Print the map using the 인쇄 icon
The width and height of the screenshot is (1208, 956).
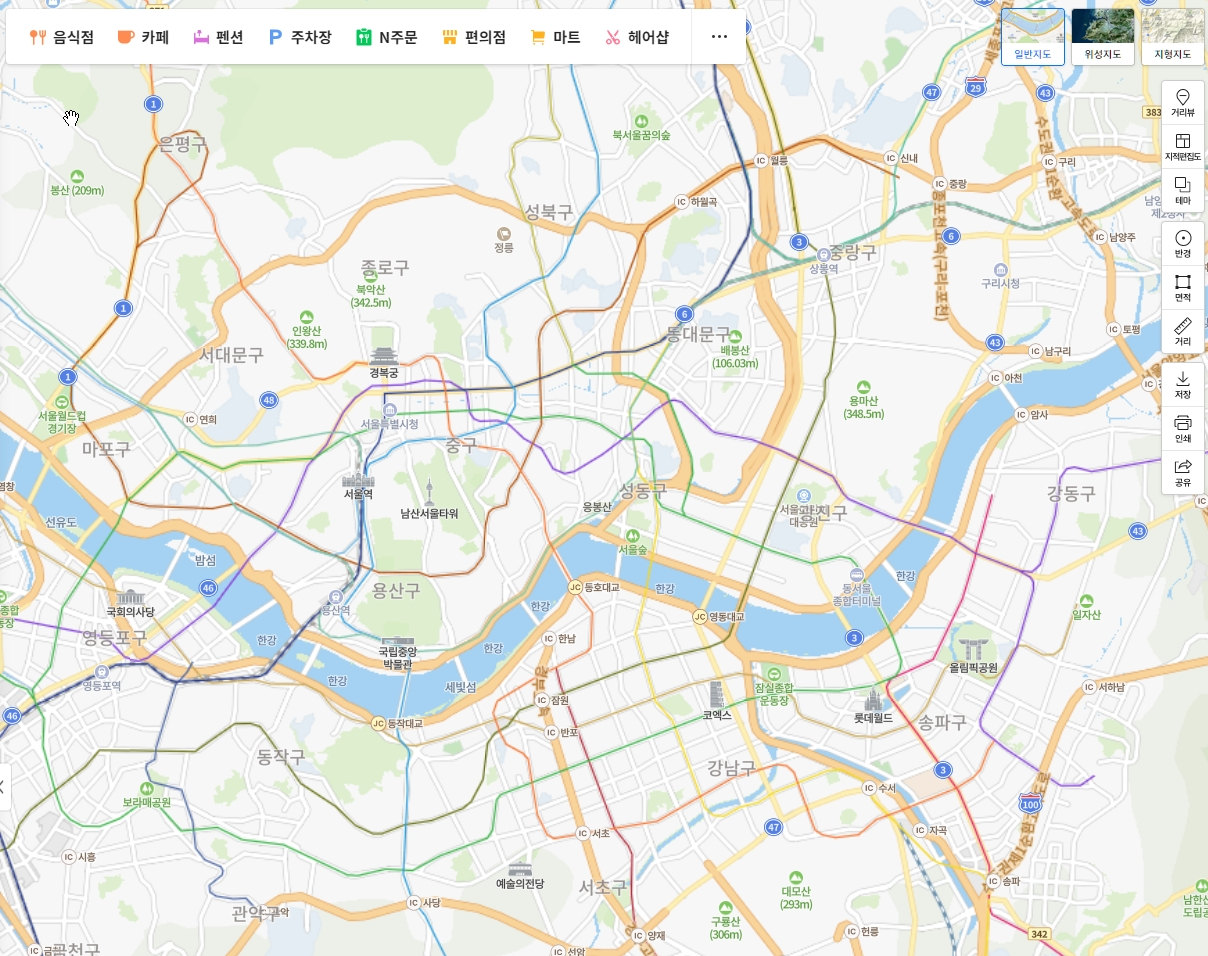(1183, 429)
